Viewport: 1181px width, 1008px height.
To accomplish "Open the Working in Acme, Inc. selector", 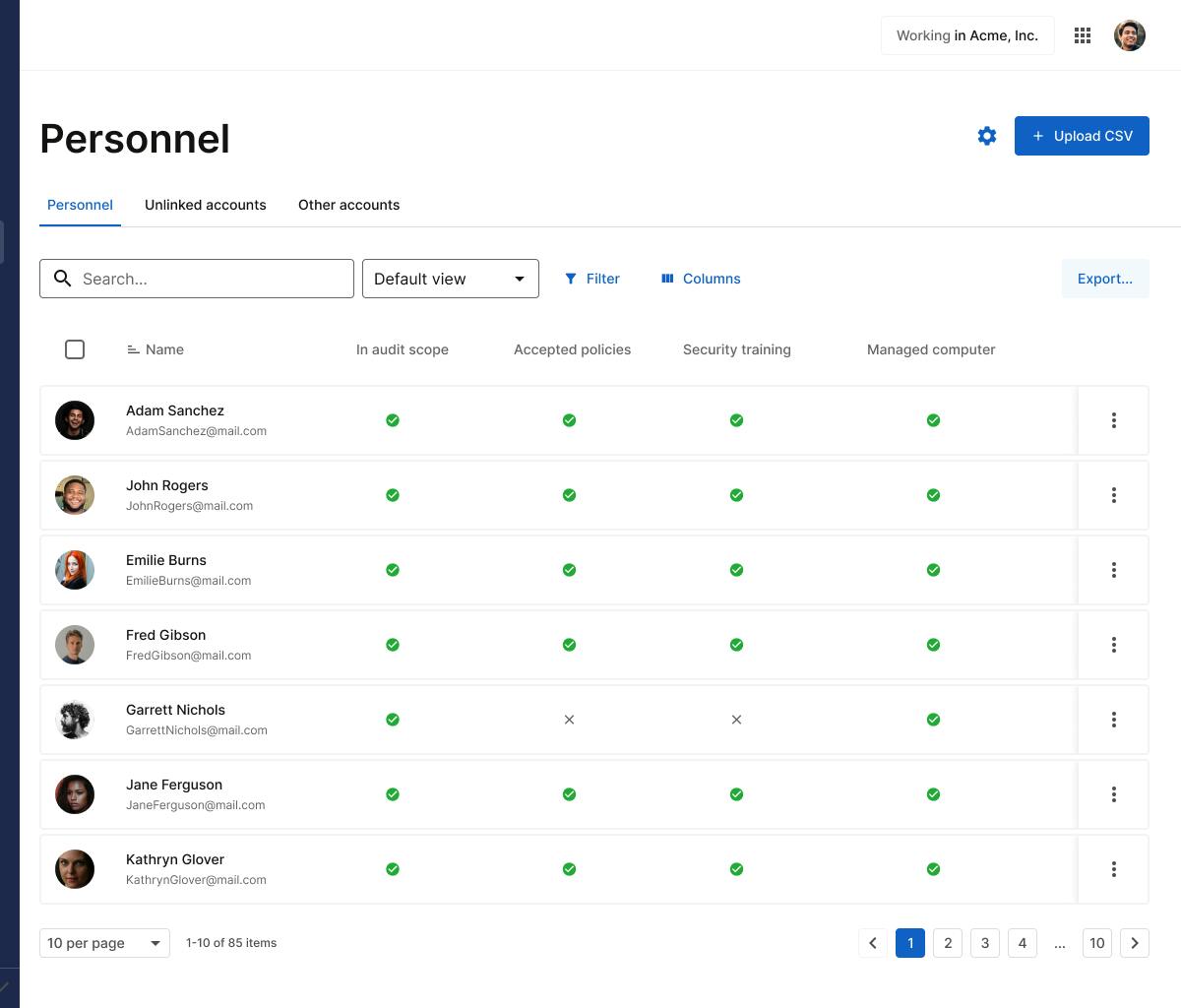I will click(x=966, y=35).
